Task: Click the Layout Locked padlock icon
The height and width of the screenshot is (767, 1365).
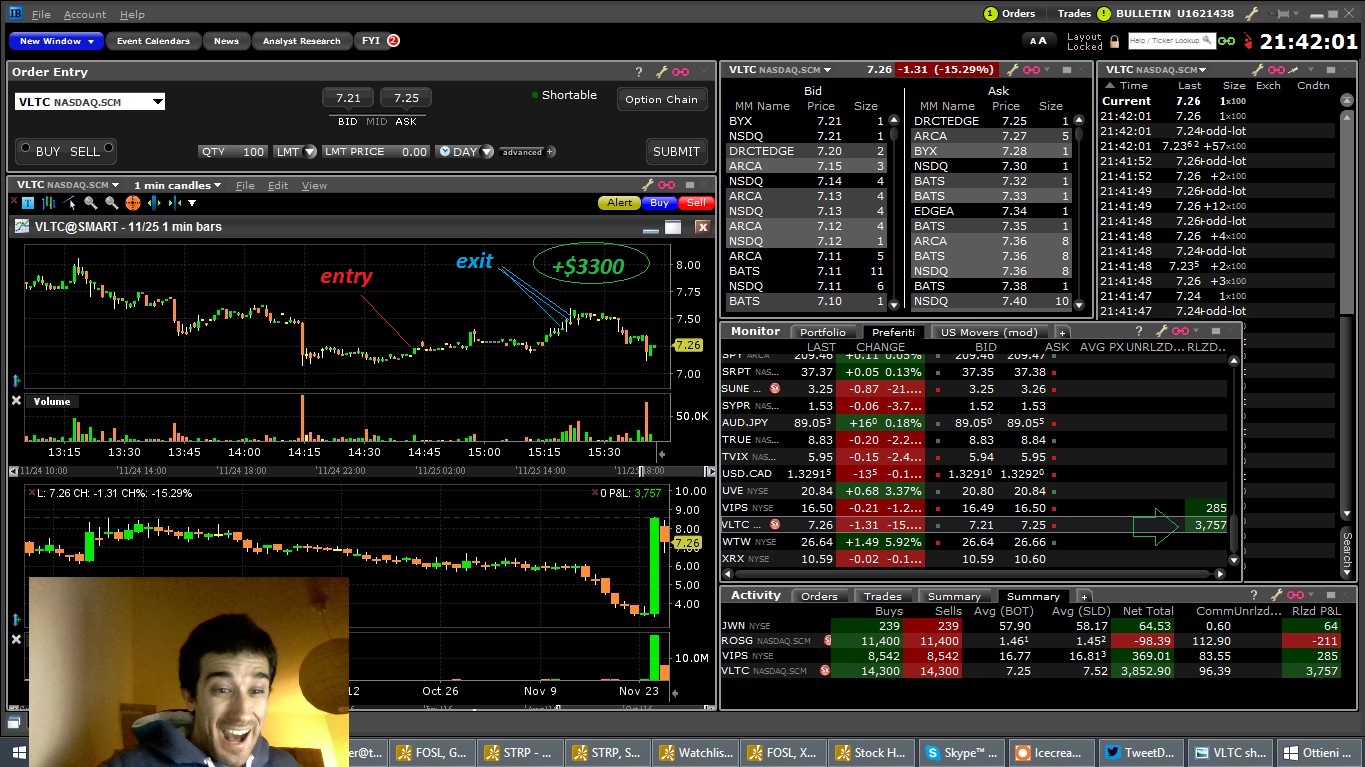Action: [1114, 41]
